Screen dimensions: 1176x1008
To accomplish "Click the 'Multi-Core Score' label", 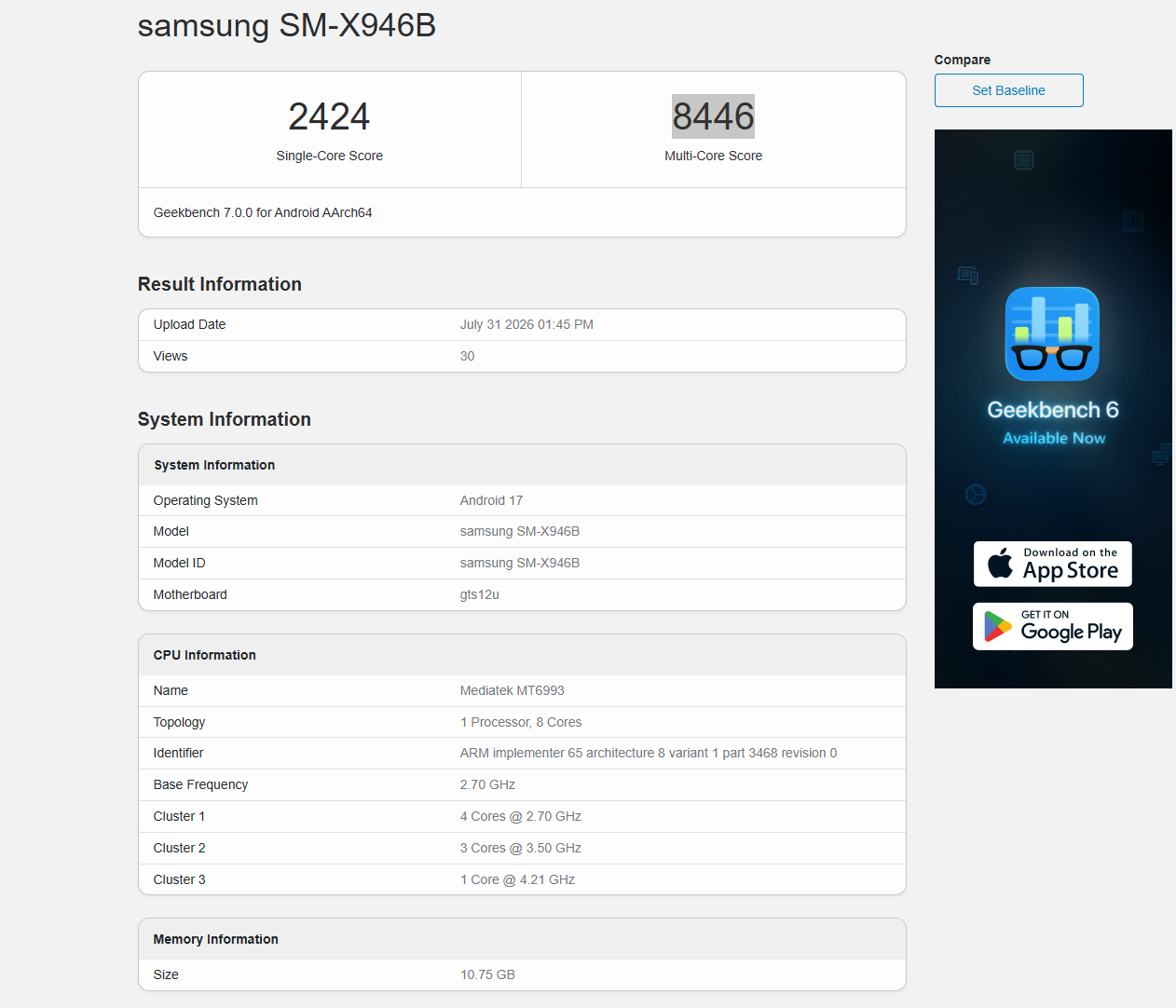I will [714, 156].
